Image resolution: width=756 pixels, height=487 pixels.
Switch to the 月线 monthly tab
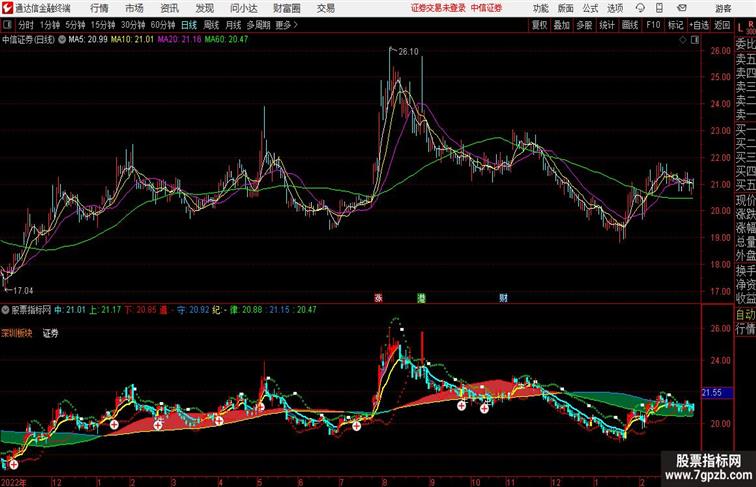[x=233, y=25]
